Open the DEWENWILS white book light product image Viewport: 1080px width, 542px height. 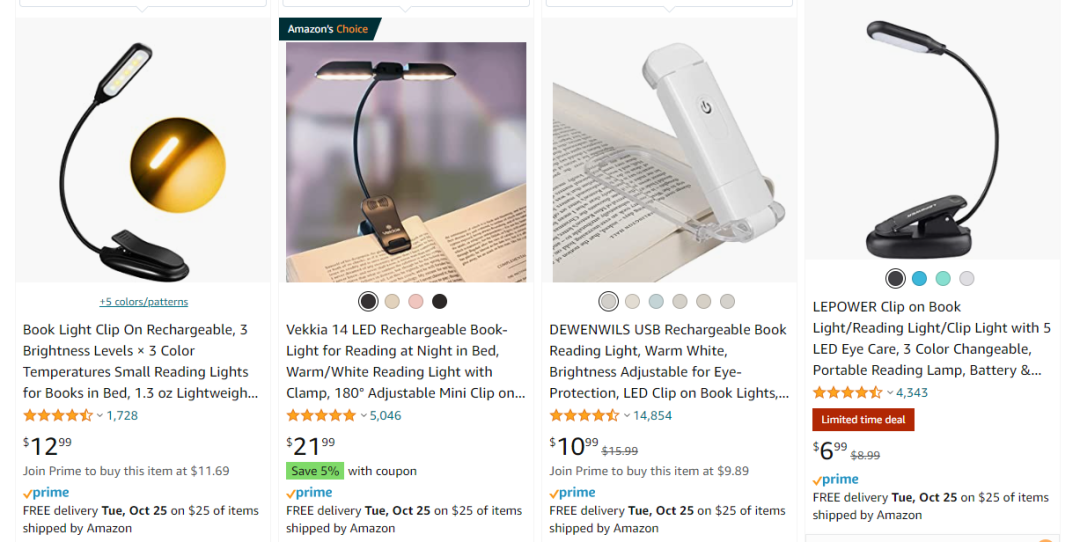669,150
